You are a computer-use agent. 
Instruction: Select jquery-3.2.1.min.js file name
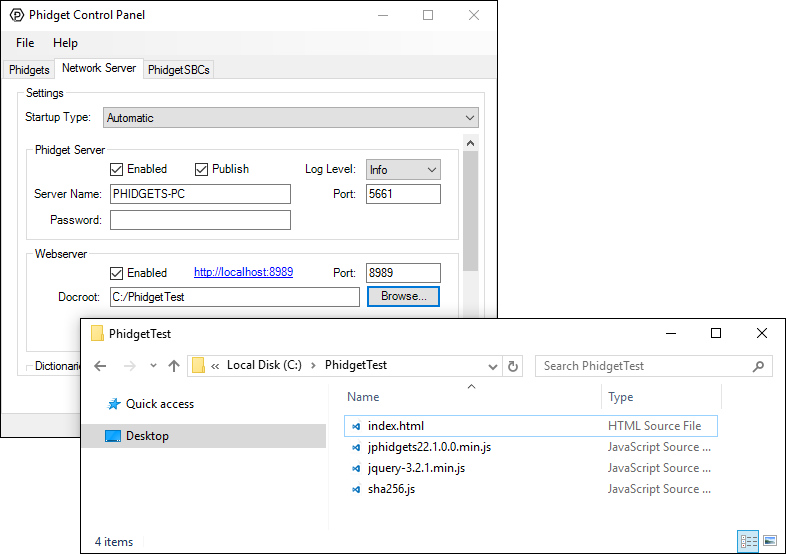417,468
